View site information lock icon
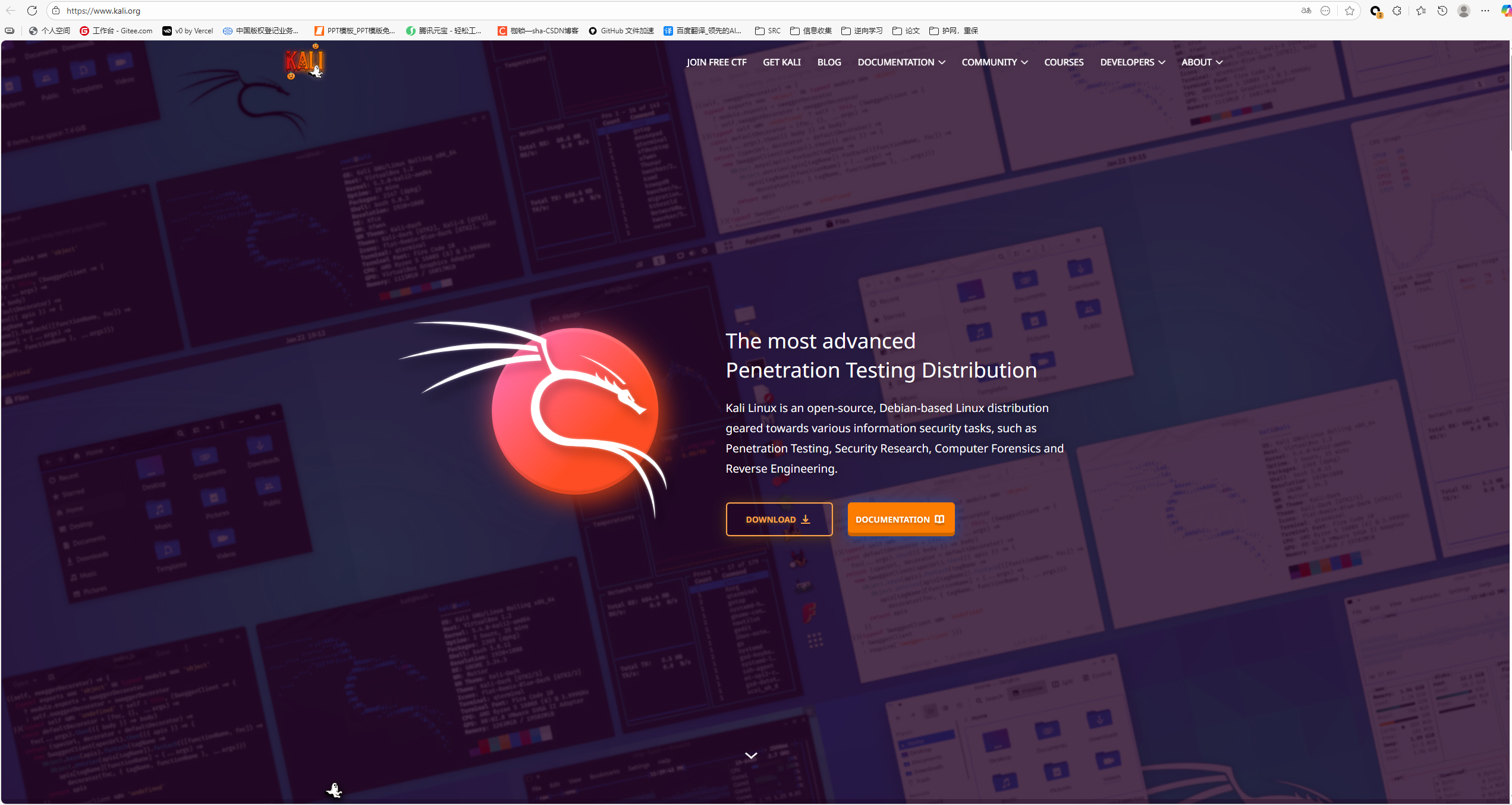 (x=56, y=11)
